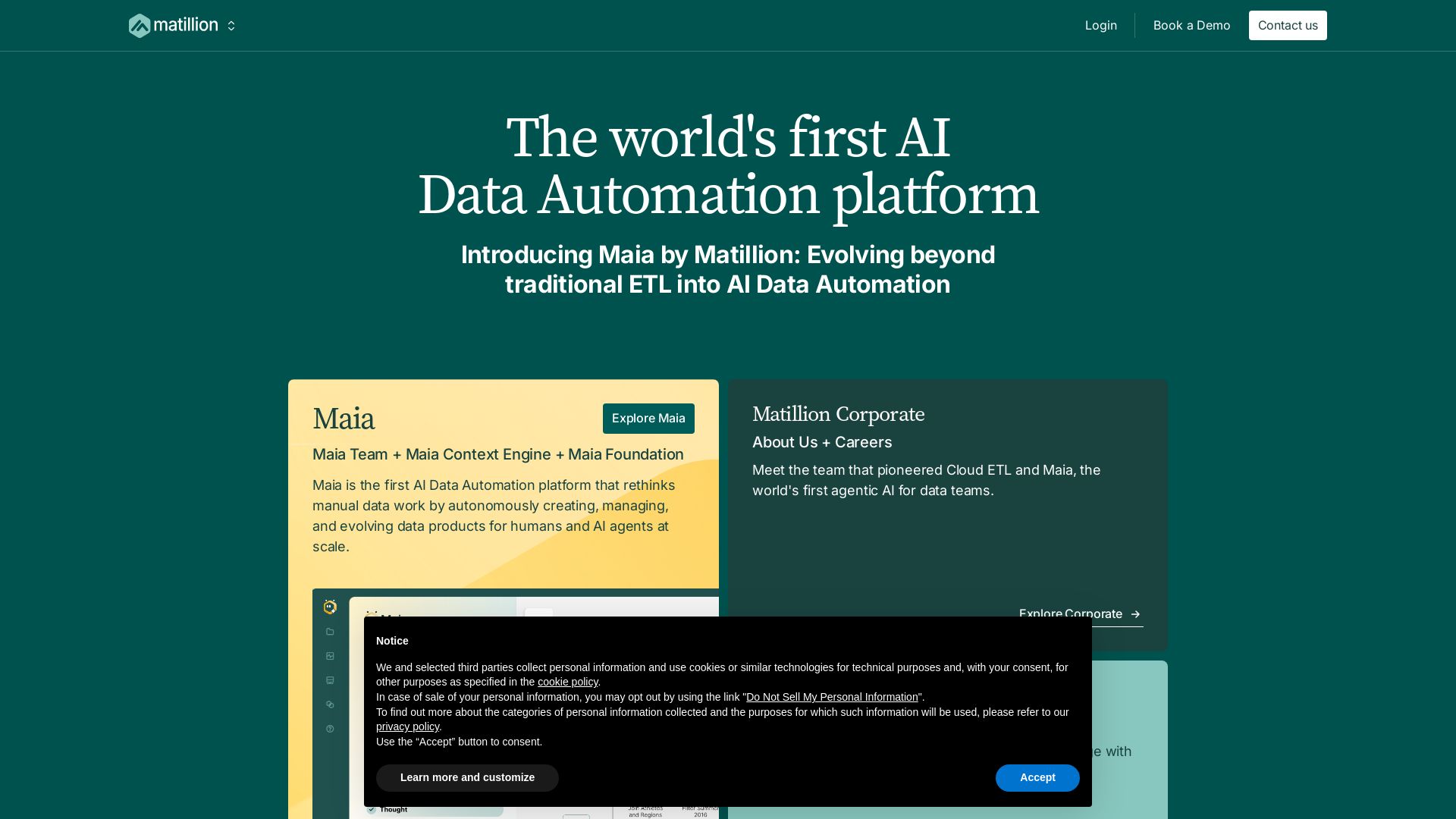Image resolution: width=1456 pixels, height=819 pixels.
Task: Click the Notice heading in cookie banner
Action: (x=392, y=641)
